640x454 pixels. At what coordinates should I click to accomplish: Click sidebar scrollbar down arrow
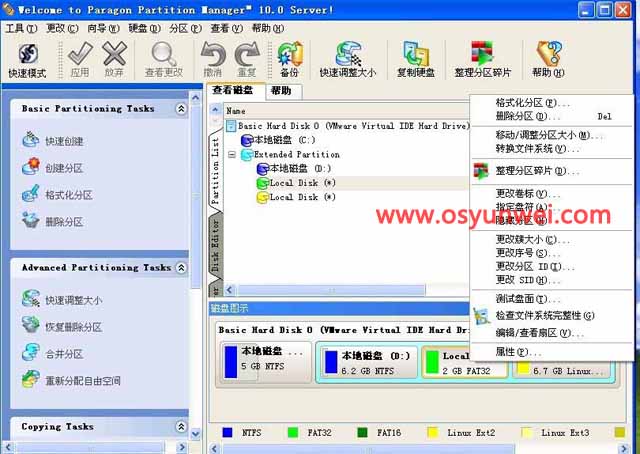196,434
